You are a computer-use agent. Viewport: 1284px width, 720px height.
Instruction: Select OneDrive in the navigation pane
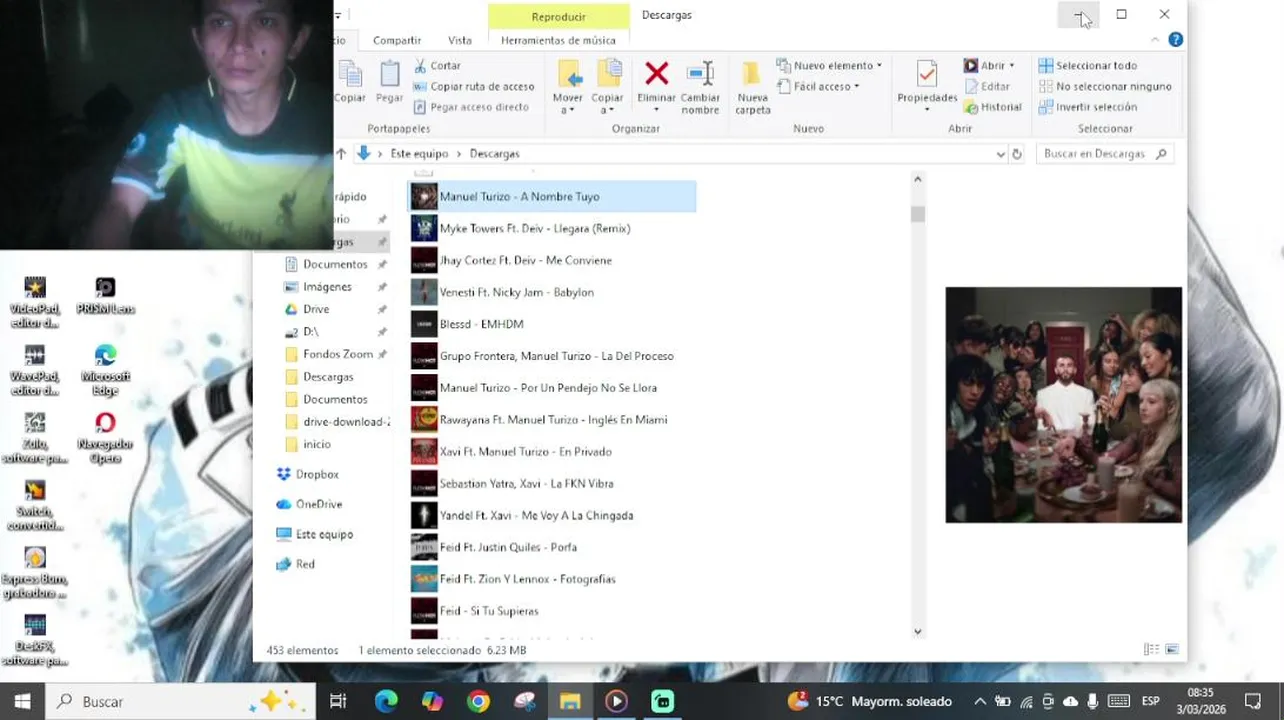pos(319,504)
